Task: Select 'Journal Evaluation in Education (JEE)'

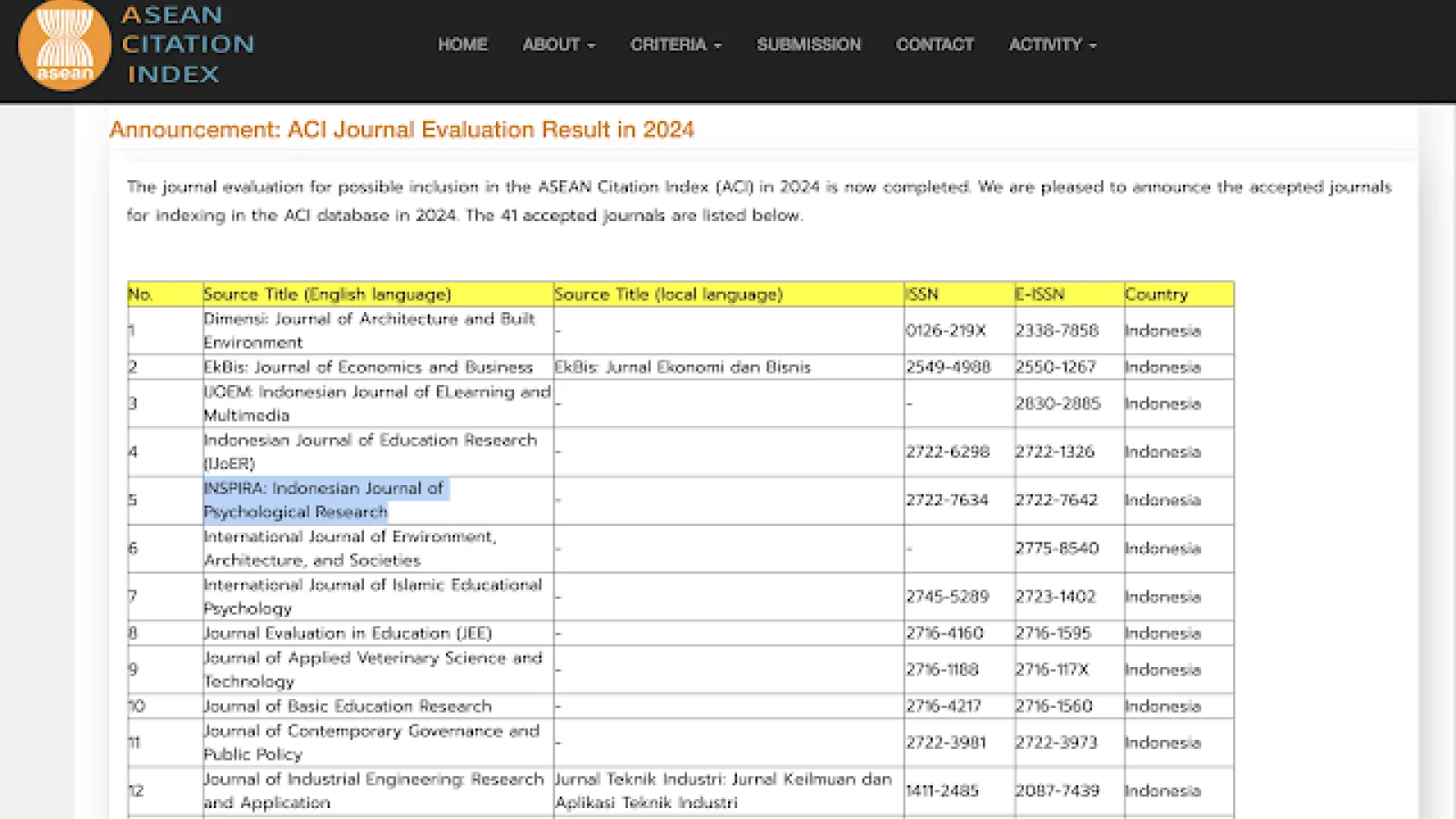Action: 348,632
